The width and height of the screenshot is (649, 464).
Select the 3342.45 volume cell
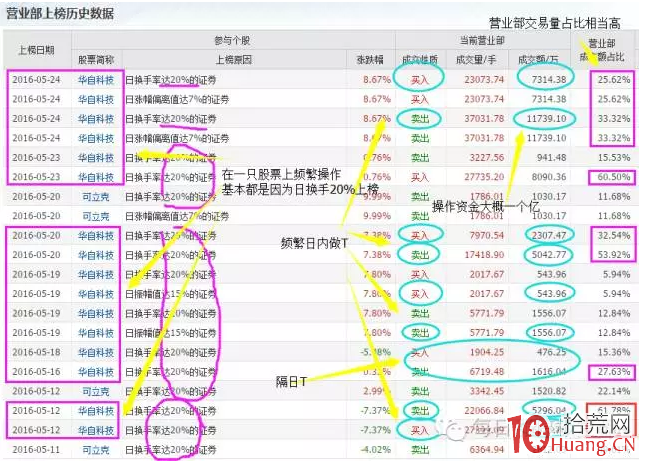tap(486, 391)
